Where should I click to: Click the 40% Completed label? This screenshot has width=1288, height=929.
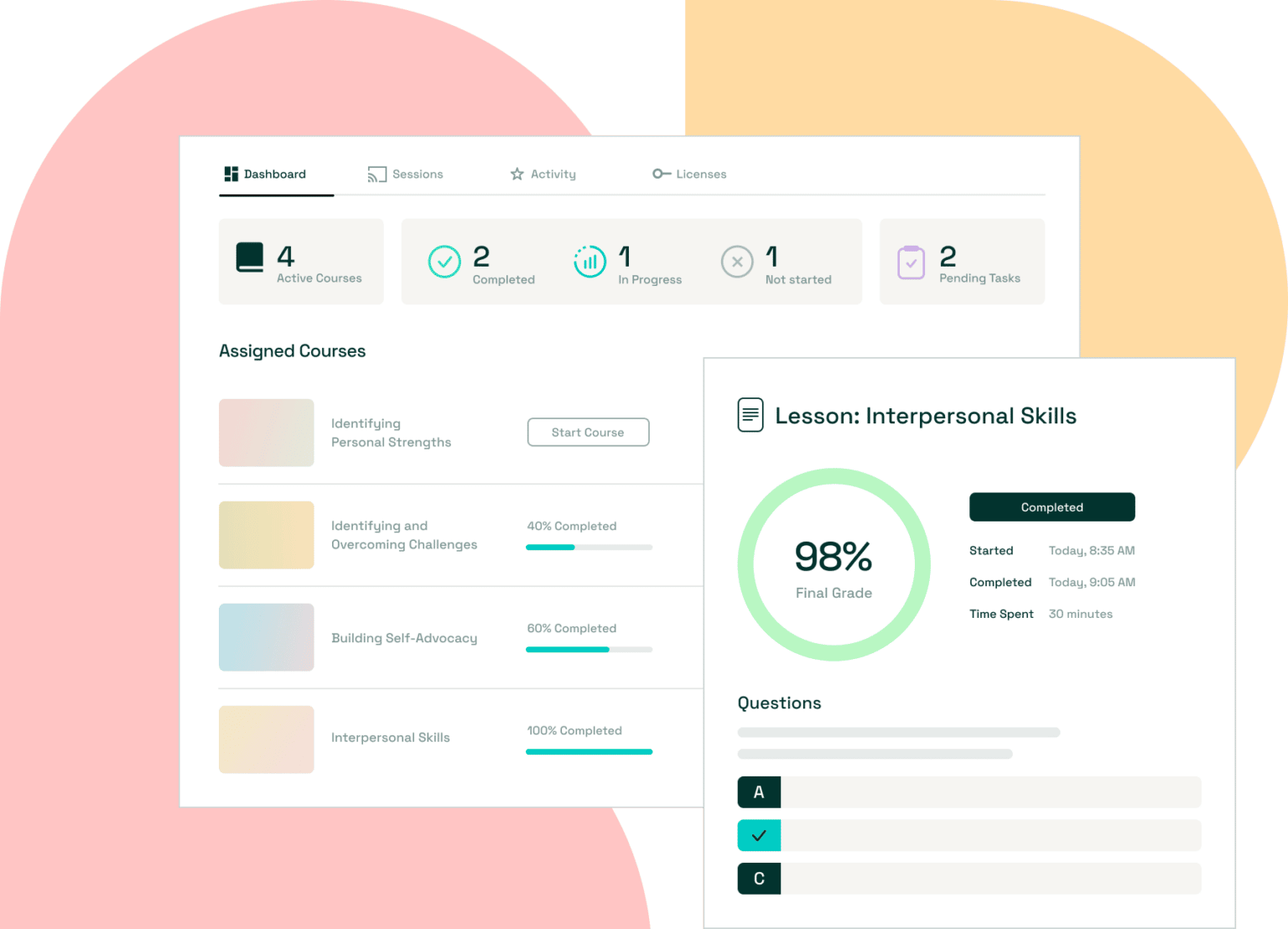point(572,527)
